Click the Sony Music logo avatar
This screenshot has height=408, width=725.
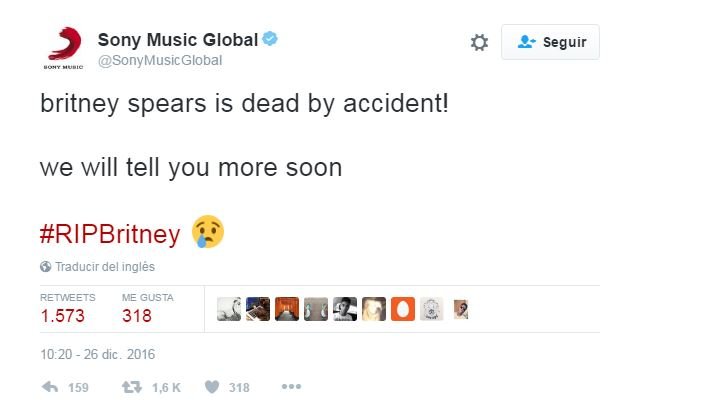63,47
